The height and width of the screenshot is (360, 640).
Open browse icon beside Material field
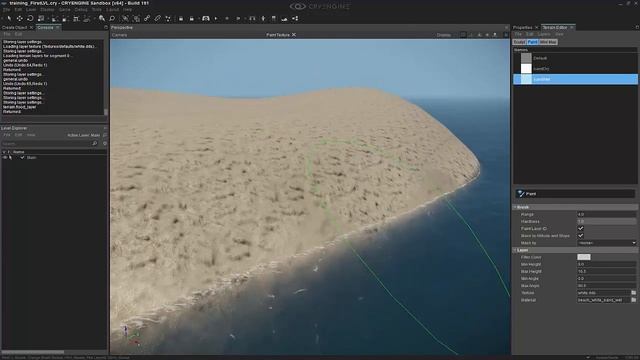(633, 300)
